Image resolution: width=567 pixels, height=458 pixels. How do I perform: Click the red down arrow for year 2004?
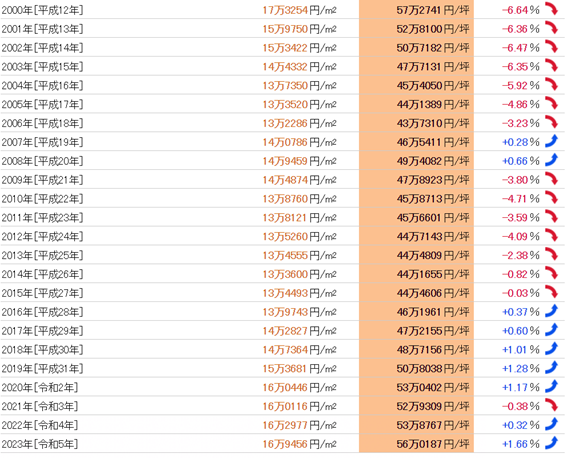pos(551,85)
